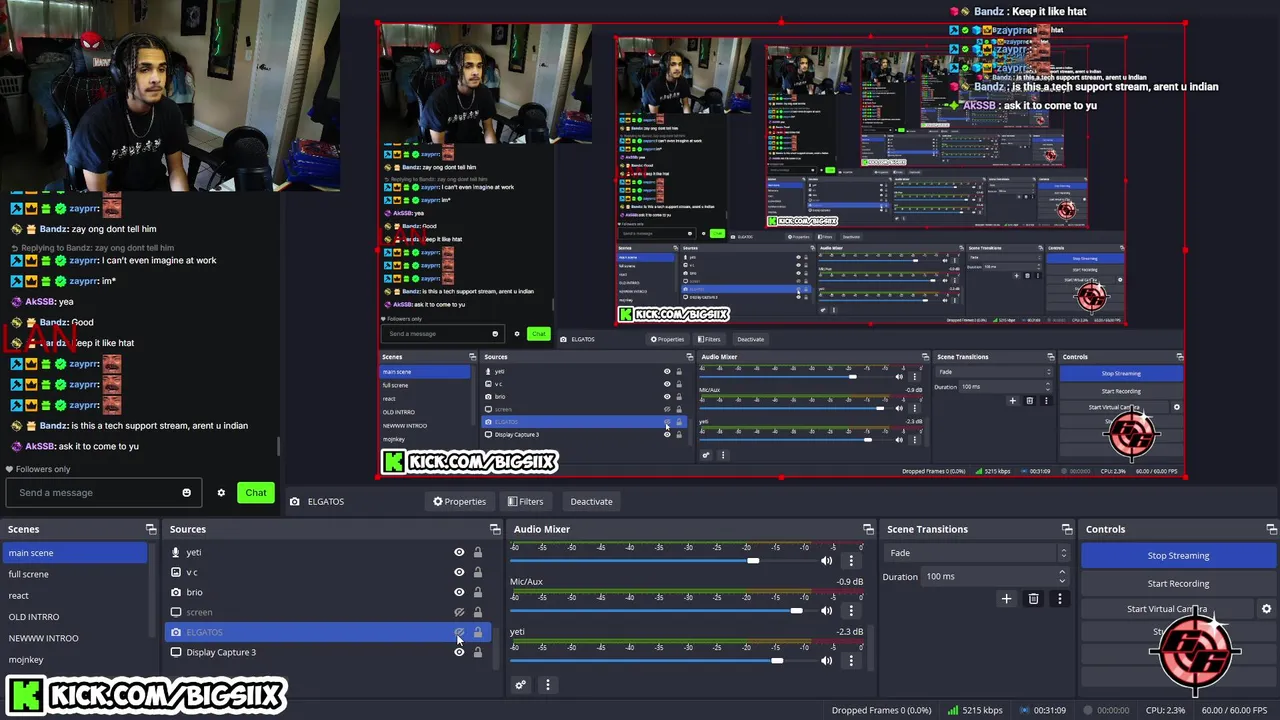Toggle lock on v c source
The height and width of the screenshot is (720, 1280).
pyautogui.click(x=477, y=572)
